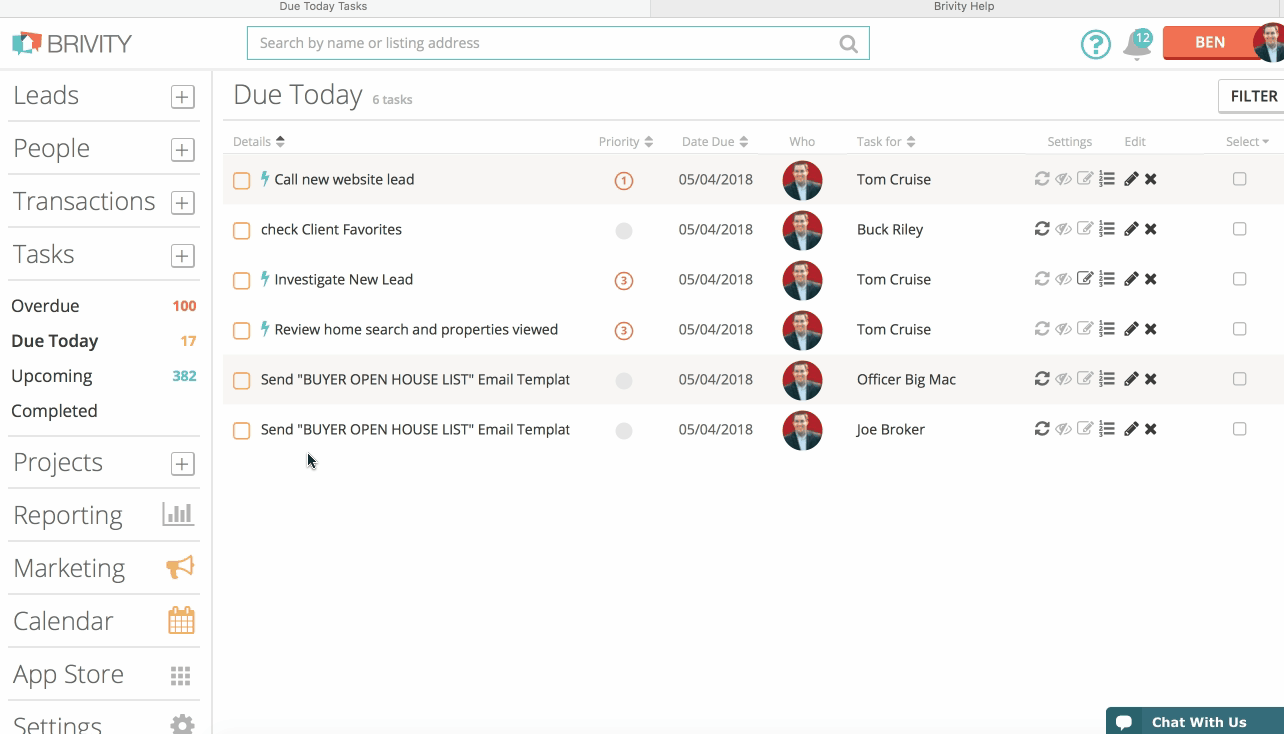Click avatar in Buck Riley row
1284x734 pixels.
point(803,230)
